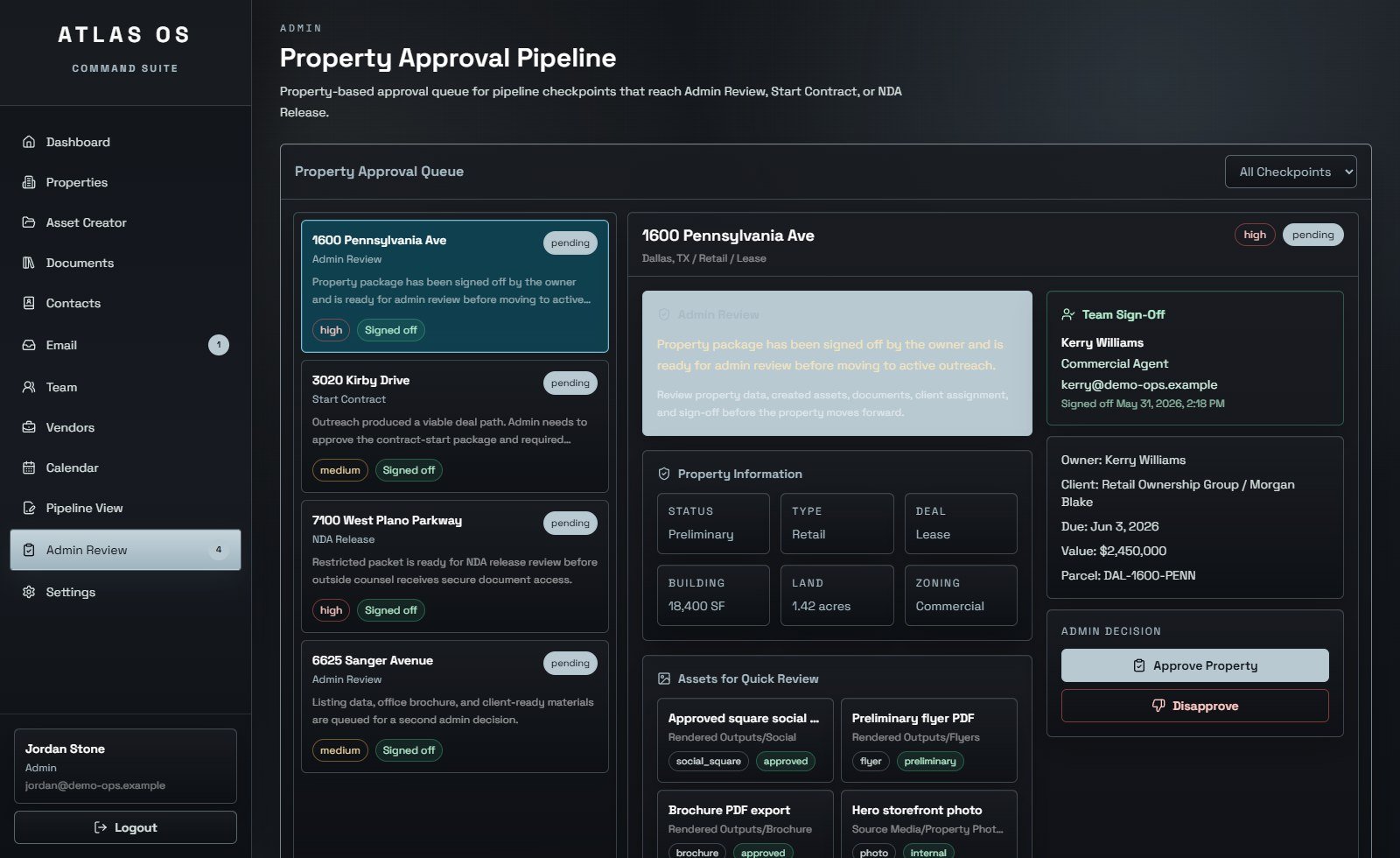Click the Vendors briefcase icon

(29, 427)
